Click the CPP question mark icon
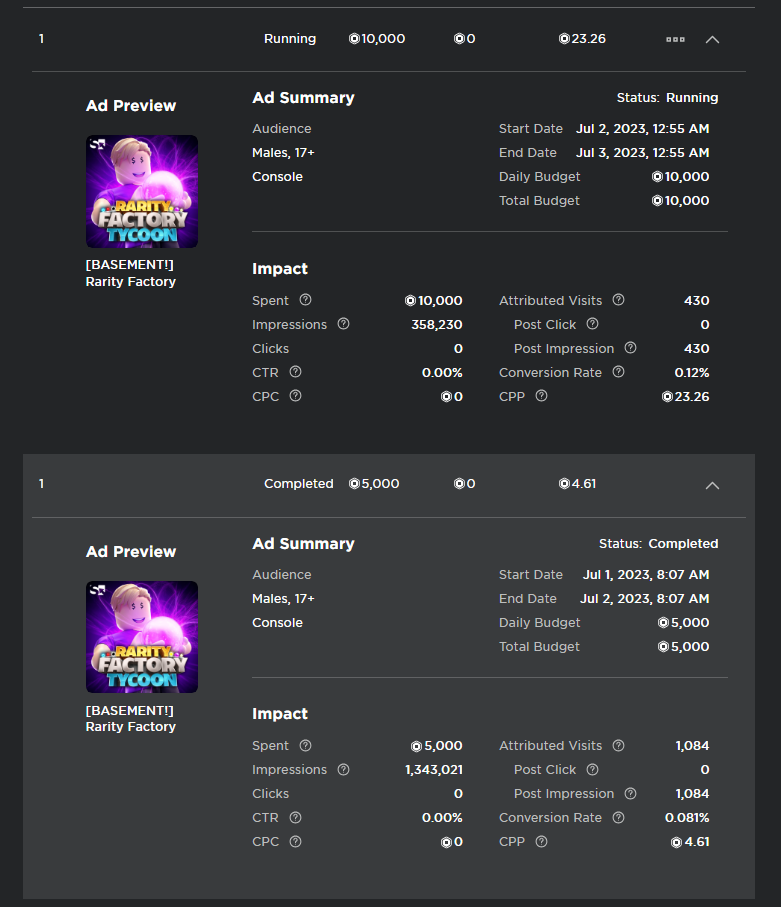The height and width of the screenshot is (907, 781). coord(540,396)
